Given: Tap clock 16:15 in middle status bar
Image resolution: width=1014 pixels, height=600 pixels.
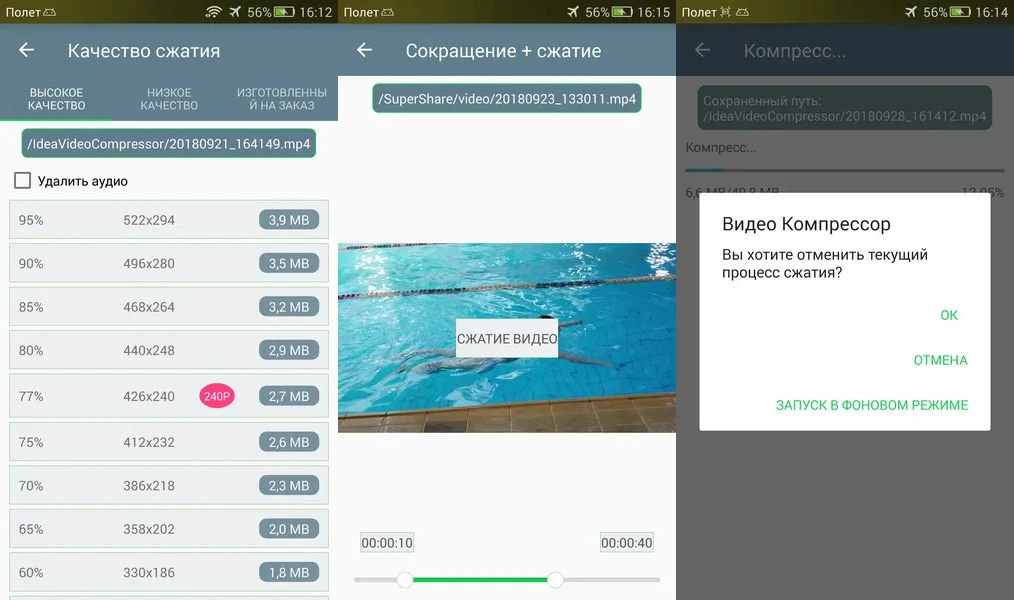Looking at the screenshot, I should 654,12.
